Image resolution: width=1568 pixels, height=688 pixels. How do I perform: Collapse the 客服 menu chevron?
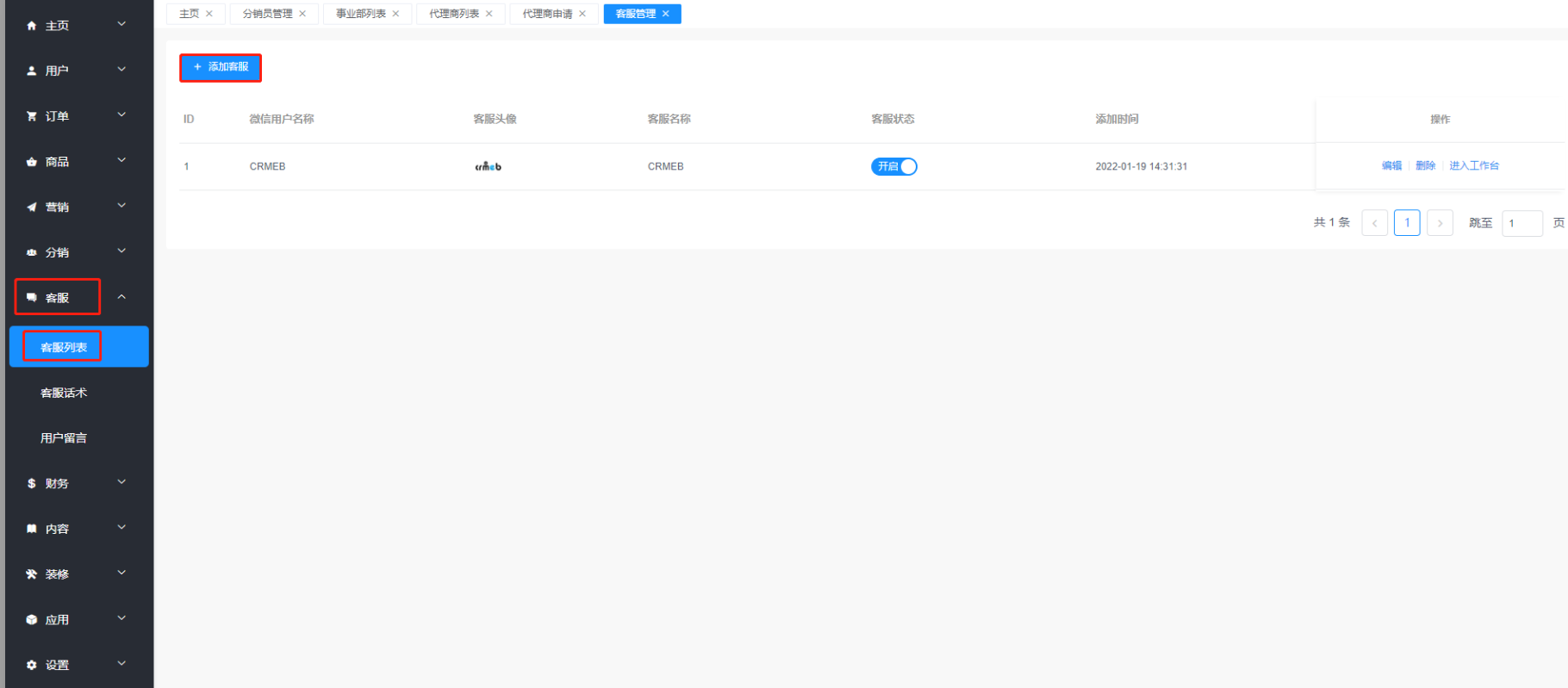click(121, 297)
